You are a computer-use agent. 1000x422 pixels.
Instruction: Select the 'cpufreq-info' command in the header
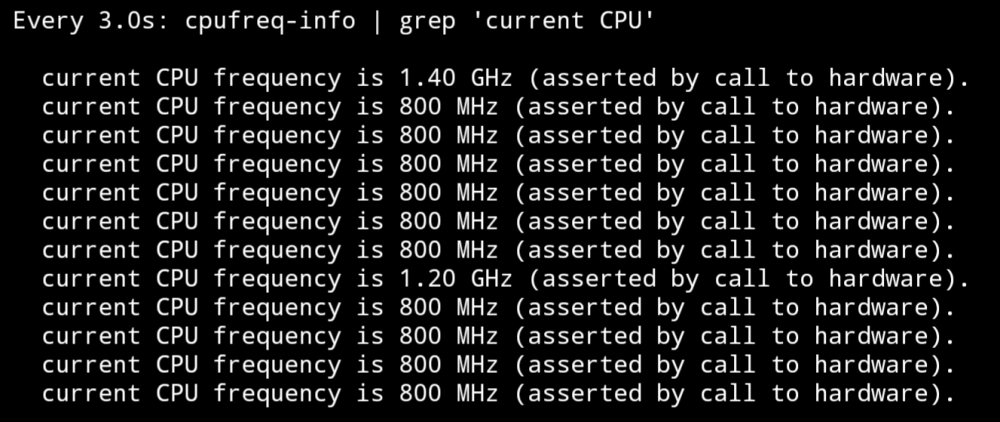[x=270, y=22]
